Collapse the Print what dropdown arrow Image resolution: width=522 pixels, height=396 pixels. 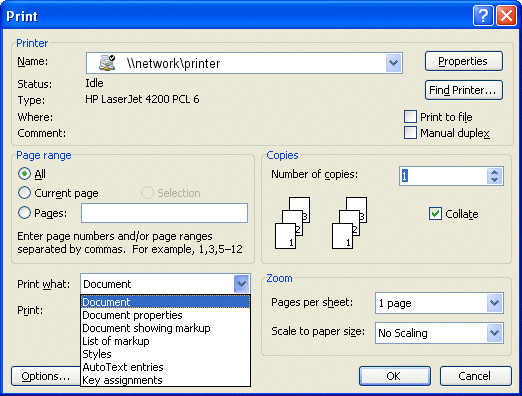[241, 284]
